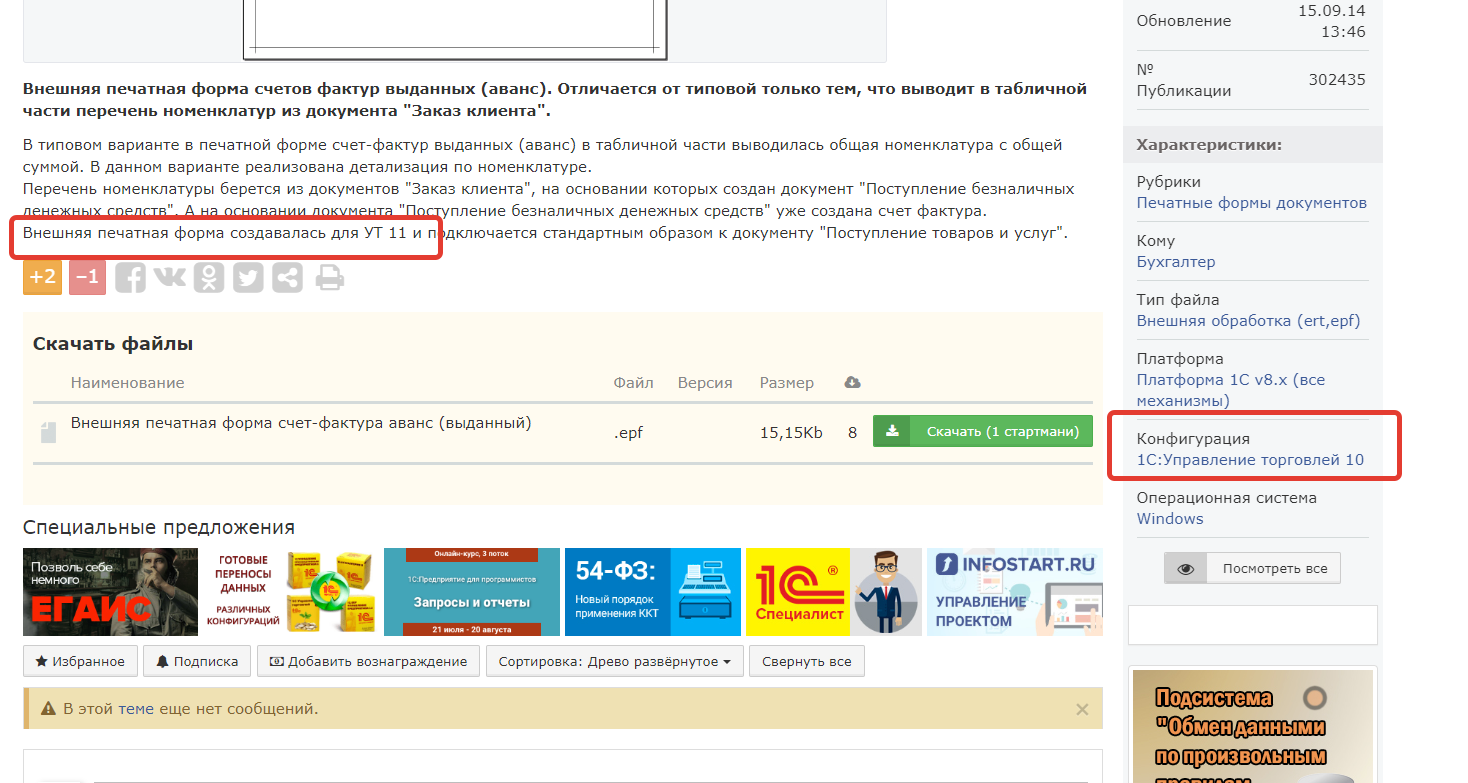Click the .epf file extension cell
This screenshot has width=1468, height=783.
pyautogui.click(x=630, y=433)
